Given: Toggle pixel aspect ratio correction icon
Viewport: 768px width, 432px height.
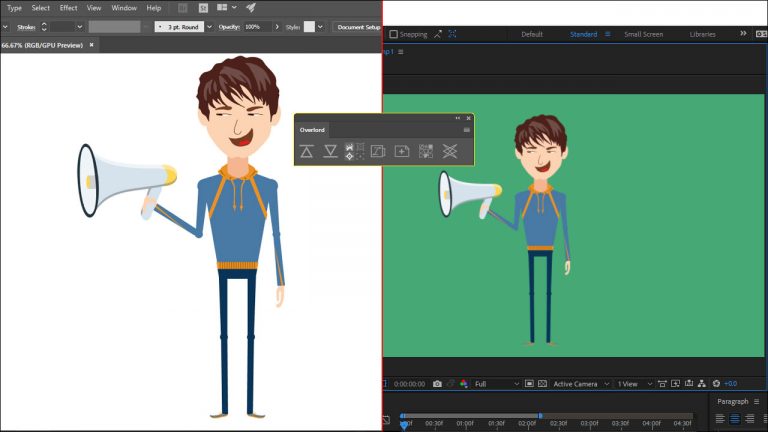Looking at the screenshot, I should (x=662, y=384).
